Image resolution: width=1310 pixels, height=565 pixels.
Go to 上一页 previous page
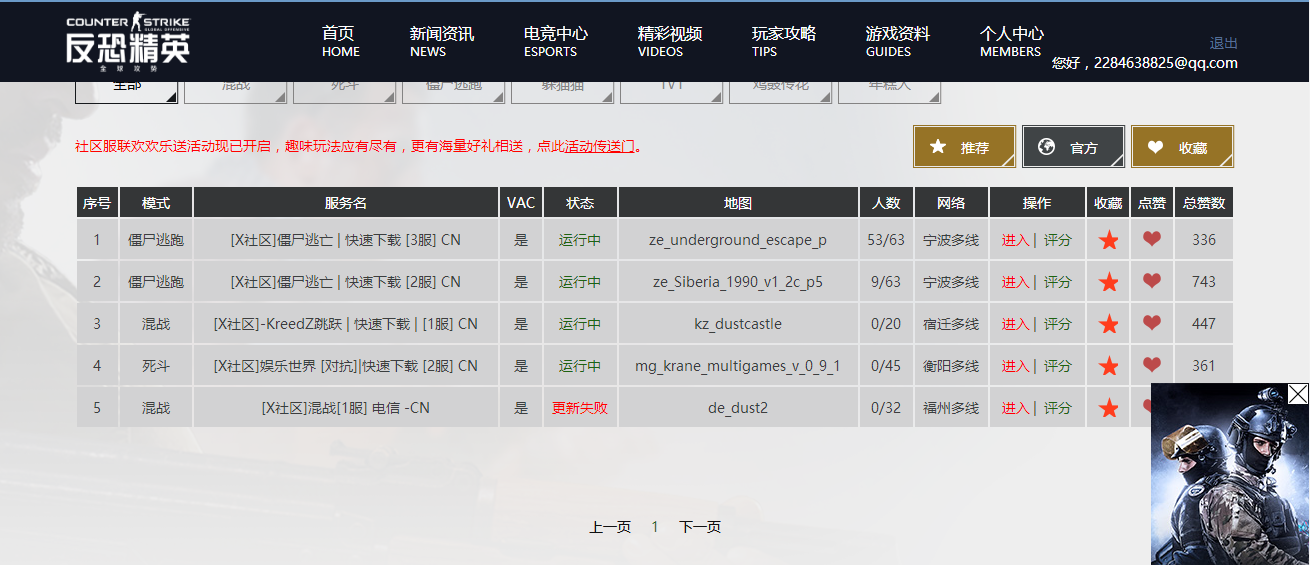click(610, 527)
